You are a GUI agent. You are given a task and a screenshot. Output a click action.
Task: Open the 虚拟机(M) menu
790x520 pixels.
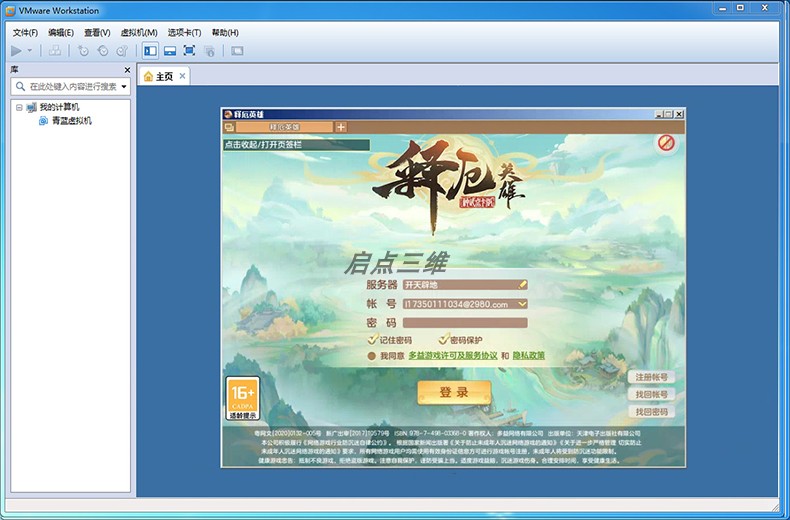[139, 33]
